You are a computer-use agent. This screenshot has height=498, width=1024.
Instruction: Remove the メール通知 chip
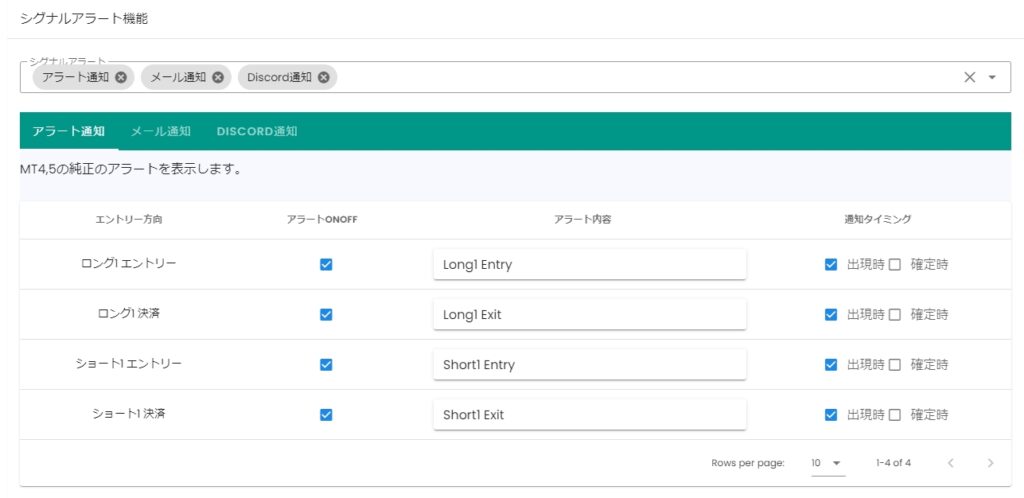218,77
